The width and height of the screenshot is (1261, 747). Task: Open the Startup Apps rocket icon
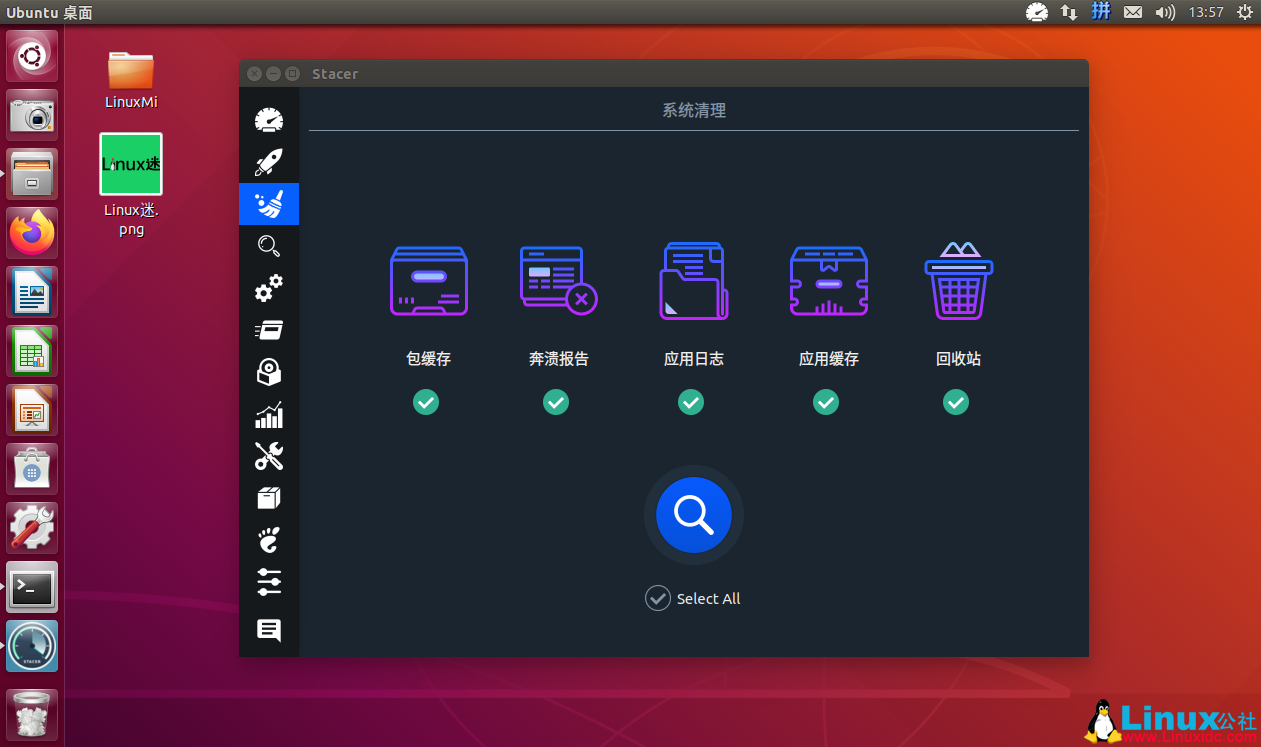(268, 162)
